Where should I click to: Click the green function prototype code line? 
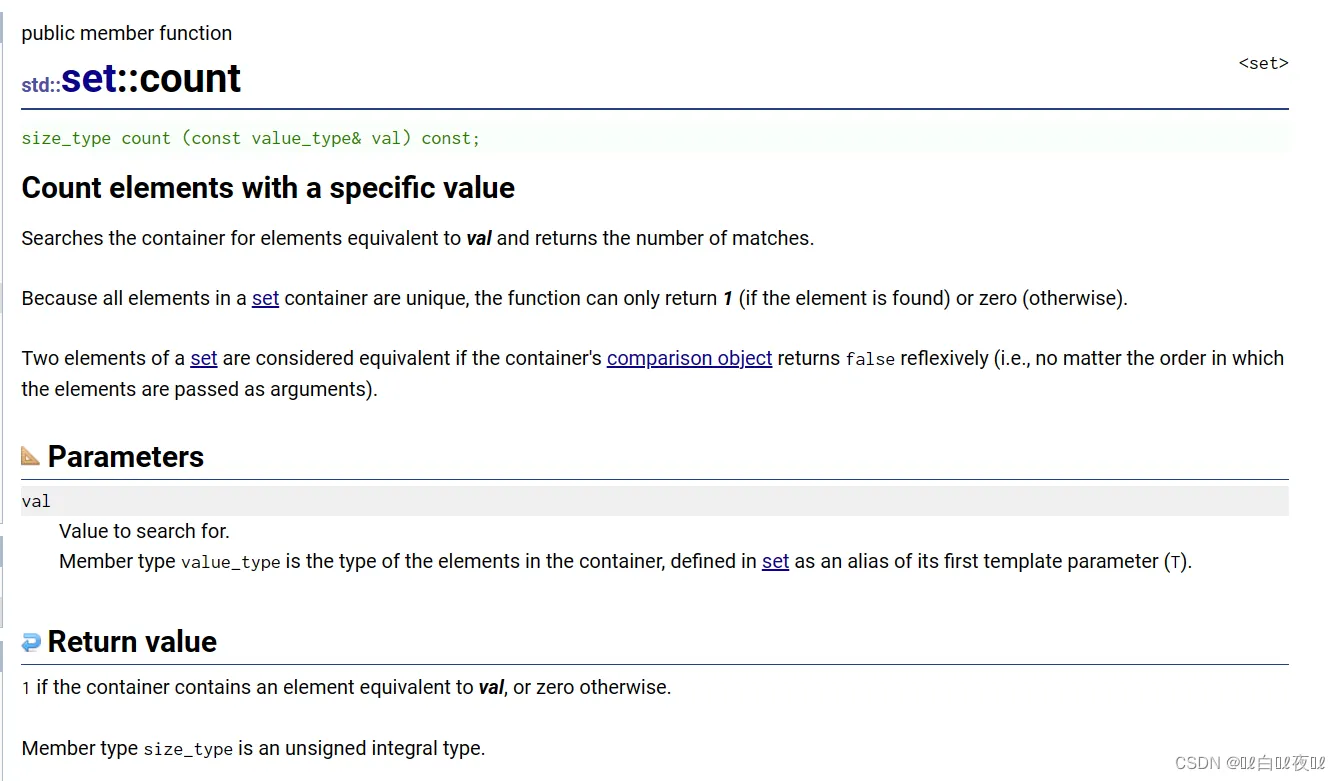(250, 138)
